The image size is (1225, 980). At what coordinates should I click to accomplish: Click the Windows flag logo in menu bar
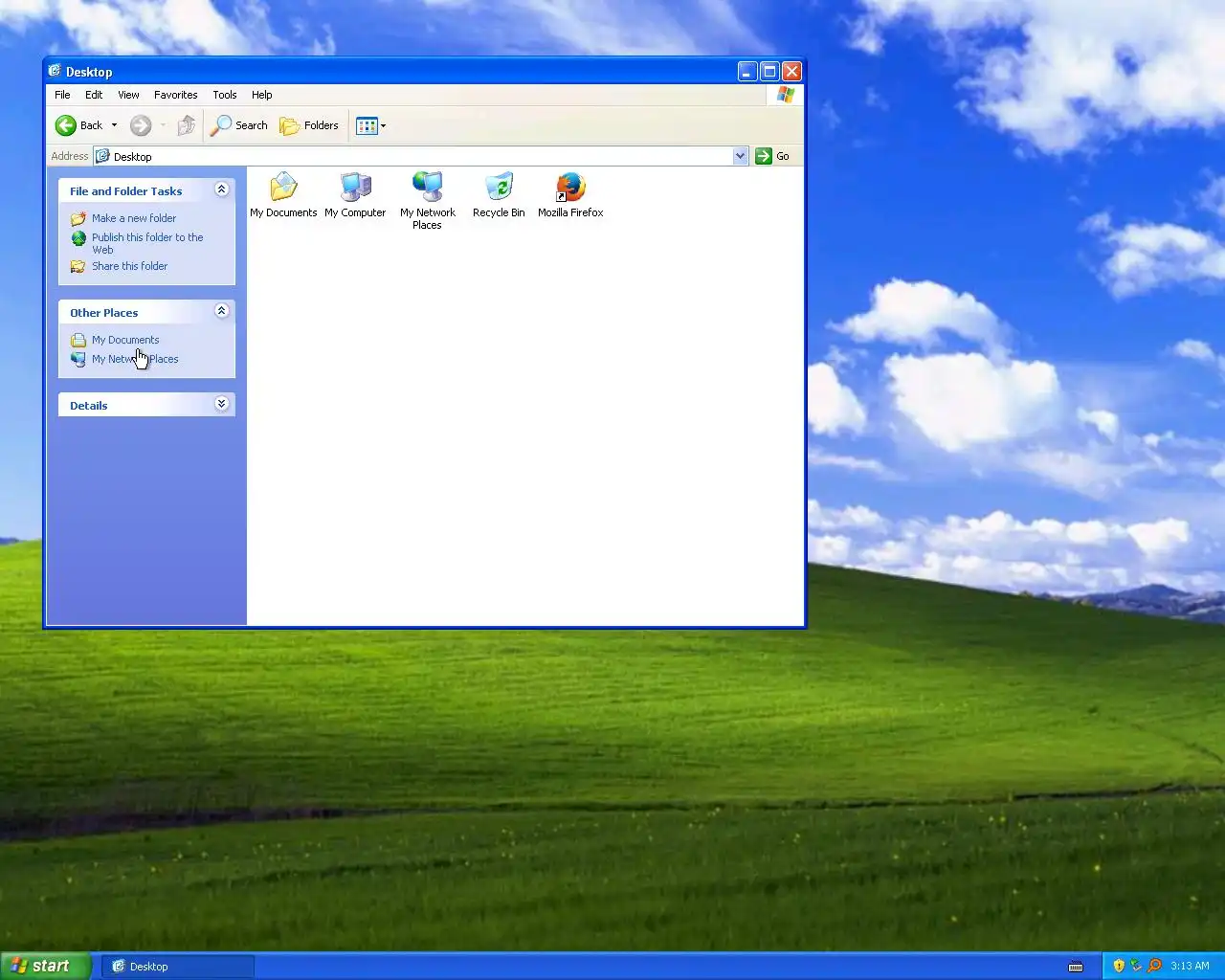[786, 95]
